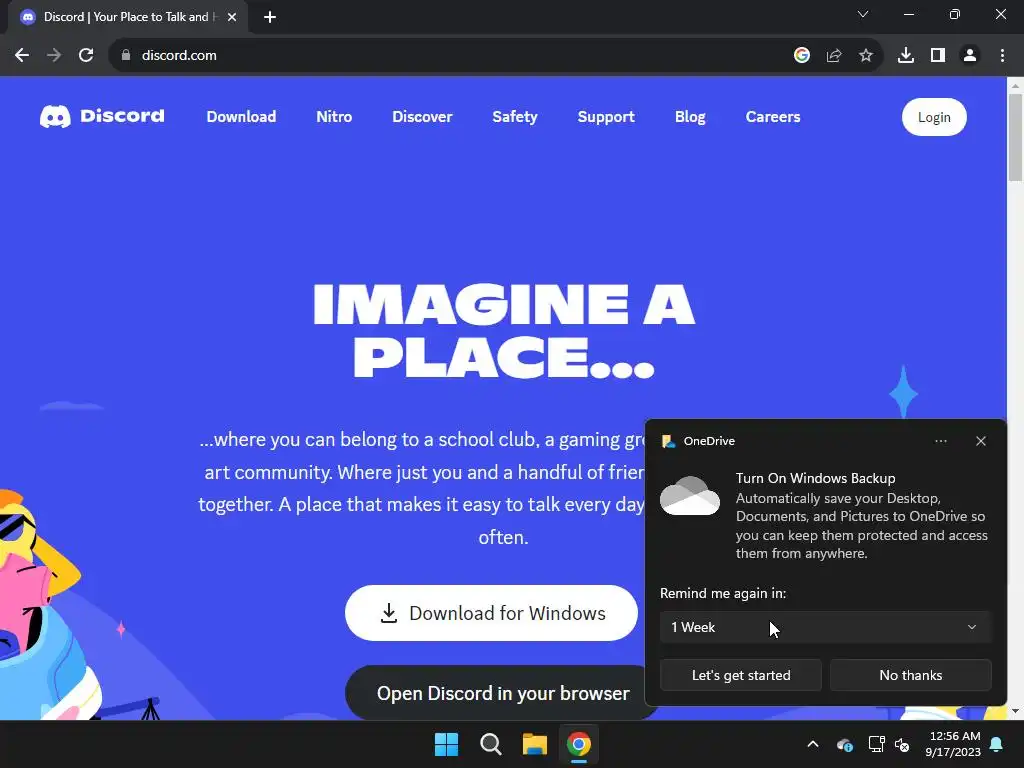Open the Support nav item
1024x768 pixels.
pyautogui.click(x=605, y=117)
